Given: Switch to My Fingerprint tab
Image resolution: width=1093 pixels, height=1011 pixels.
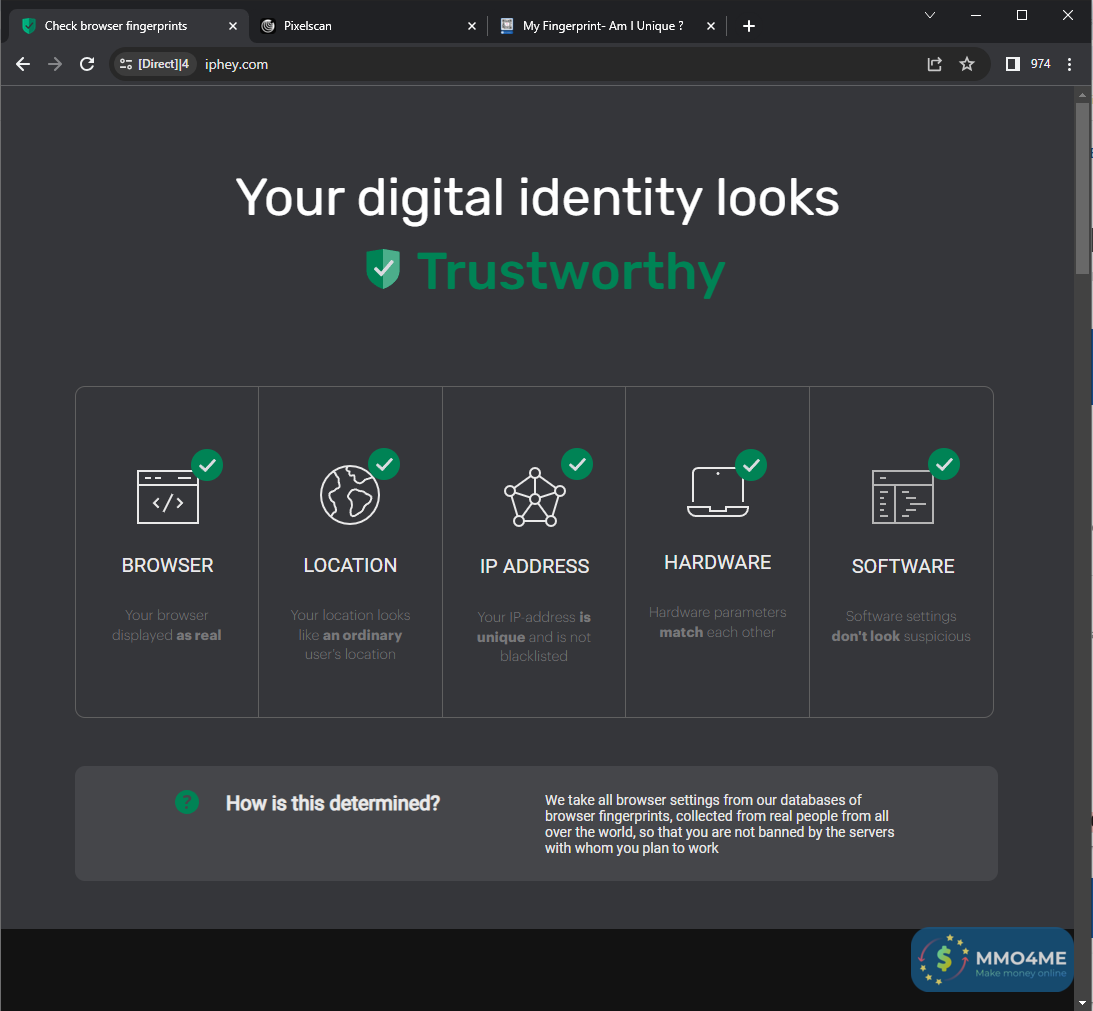Looking at the screenshot, I should click(x=603, y=26).
